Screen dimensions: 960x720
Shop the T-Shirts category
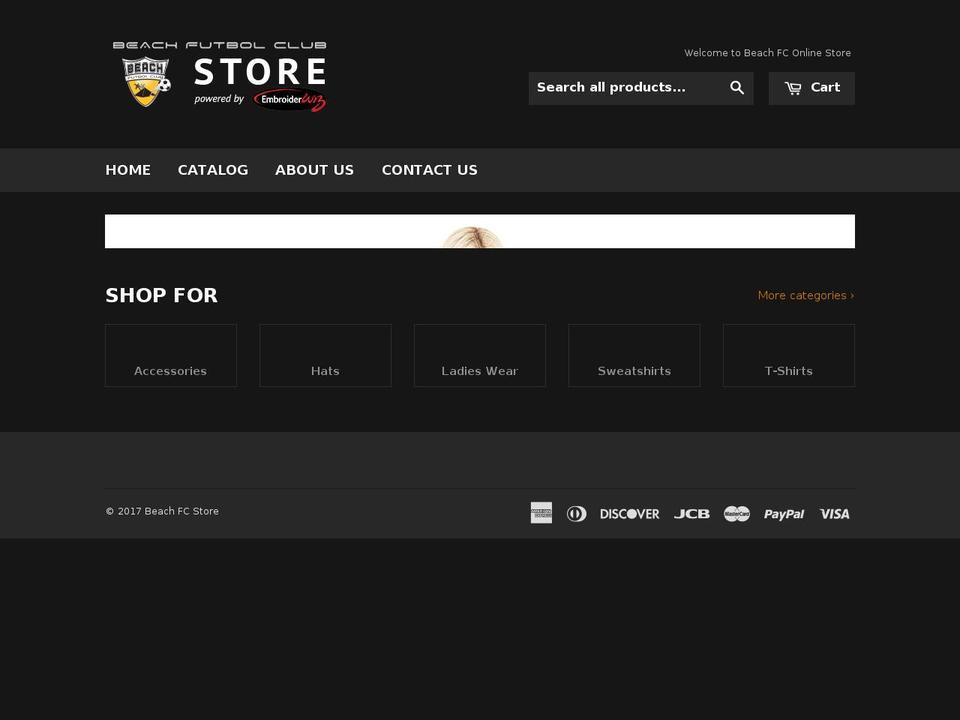[789, 356]
